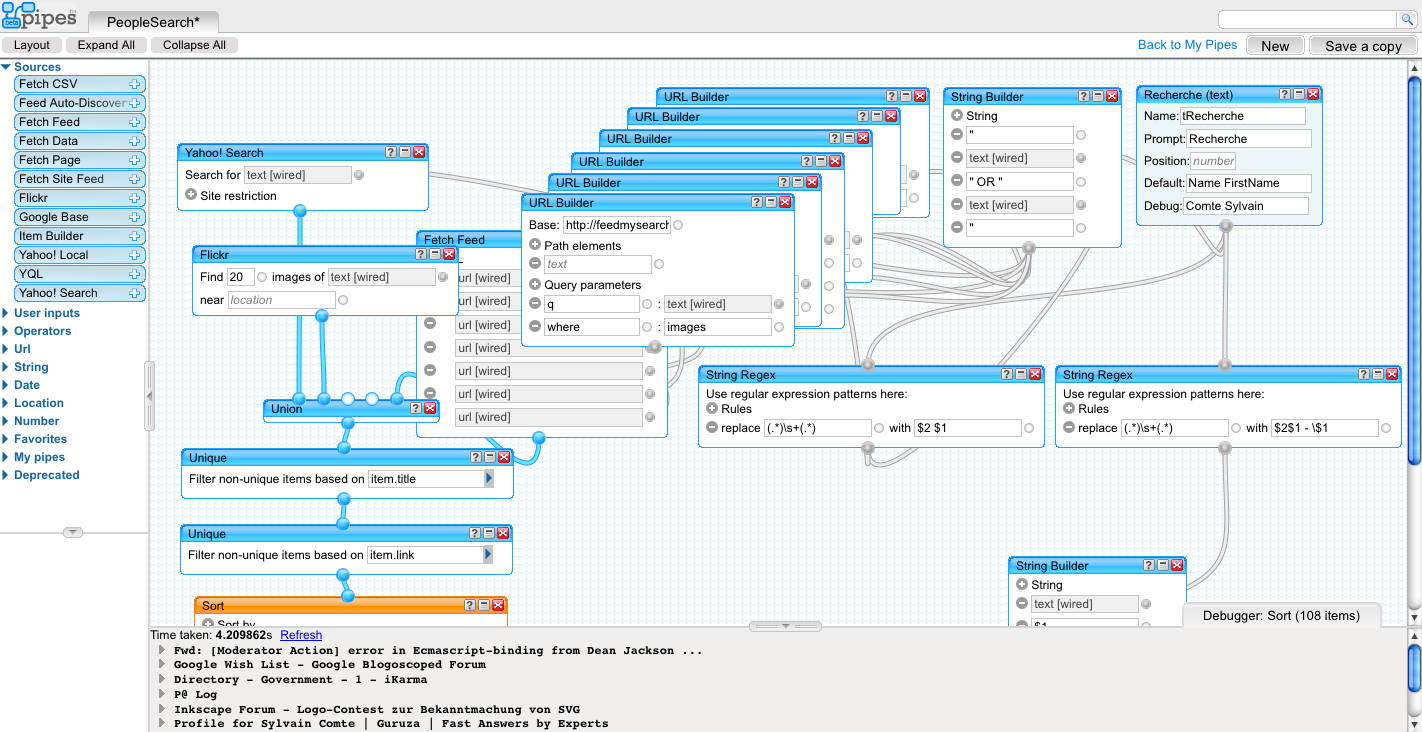
Task: Follow the Back to My Pipes link
Action: tap(1187, 45)
